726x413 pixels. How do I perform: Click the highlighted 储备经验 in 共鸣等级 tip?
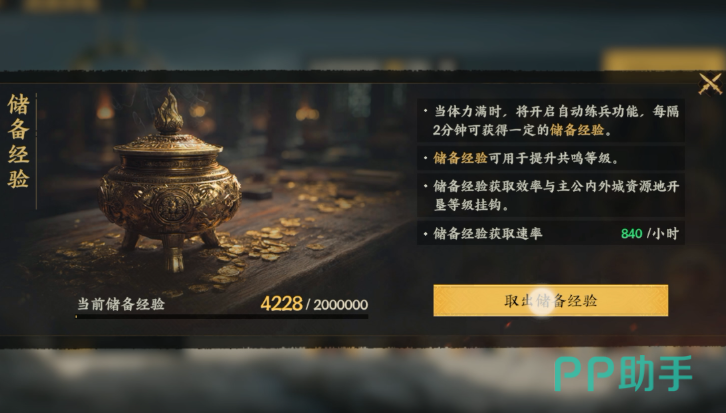[460, 158]
